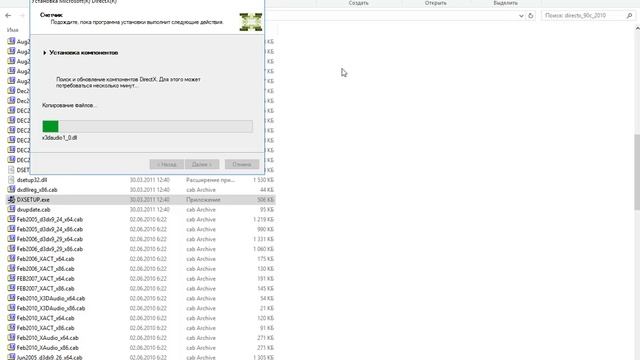Select the Feb2005_d3dx9_24_x86.cab file name

click(50, 229)
